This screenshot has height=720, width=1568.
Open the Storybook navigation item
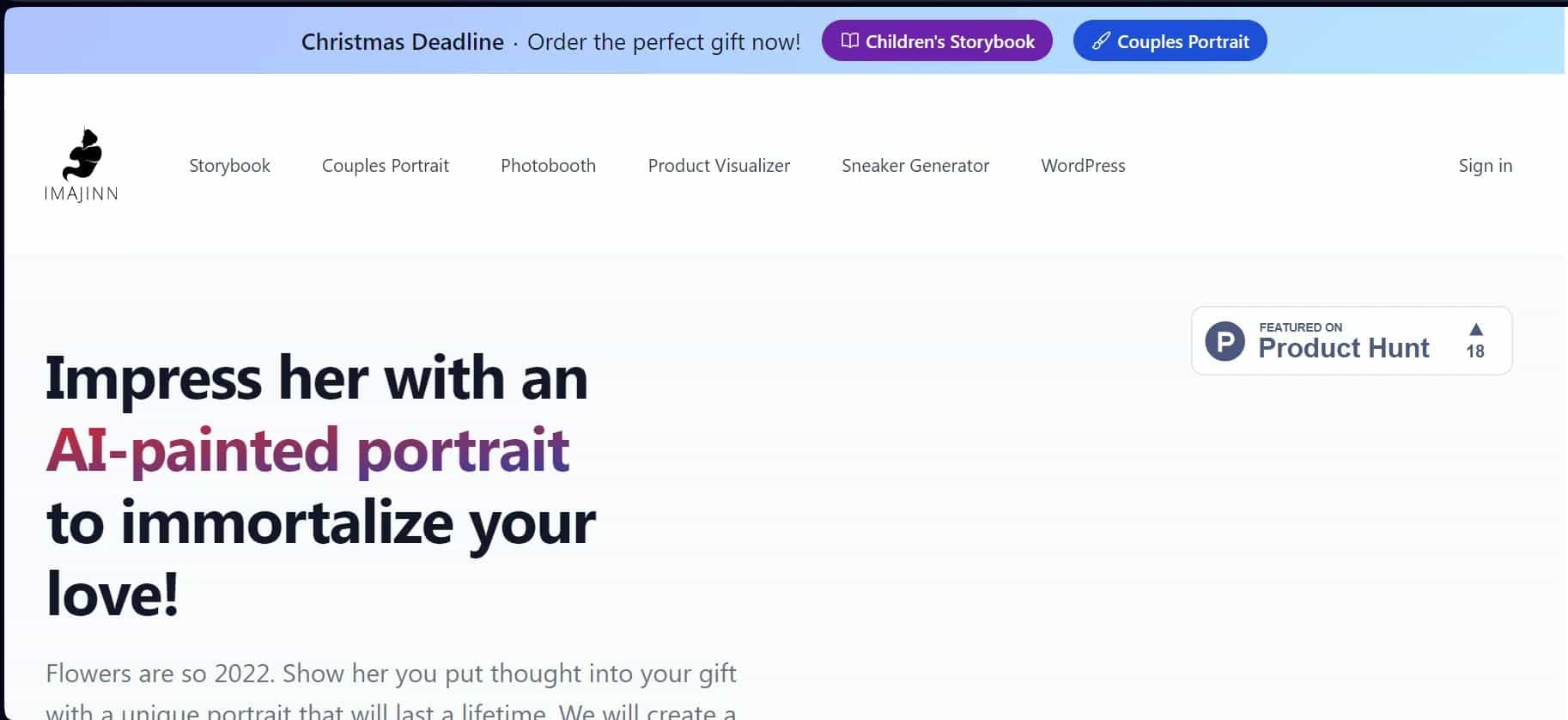(x=229, y=166)
